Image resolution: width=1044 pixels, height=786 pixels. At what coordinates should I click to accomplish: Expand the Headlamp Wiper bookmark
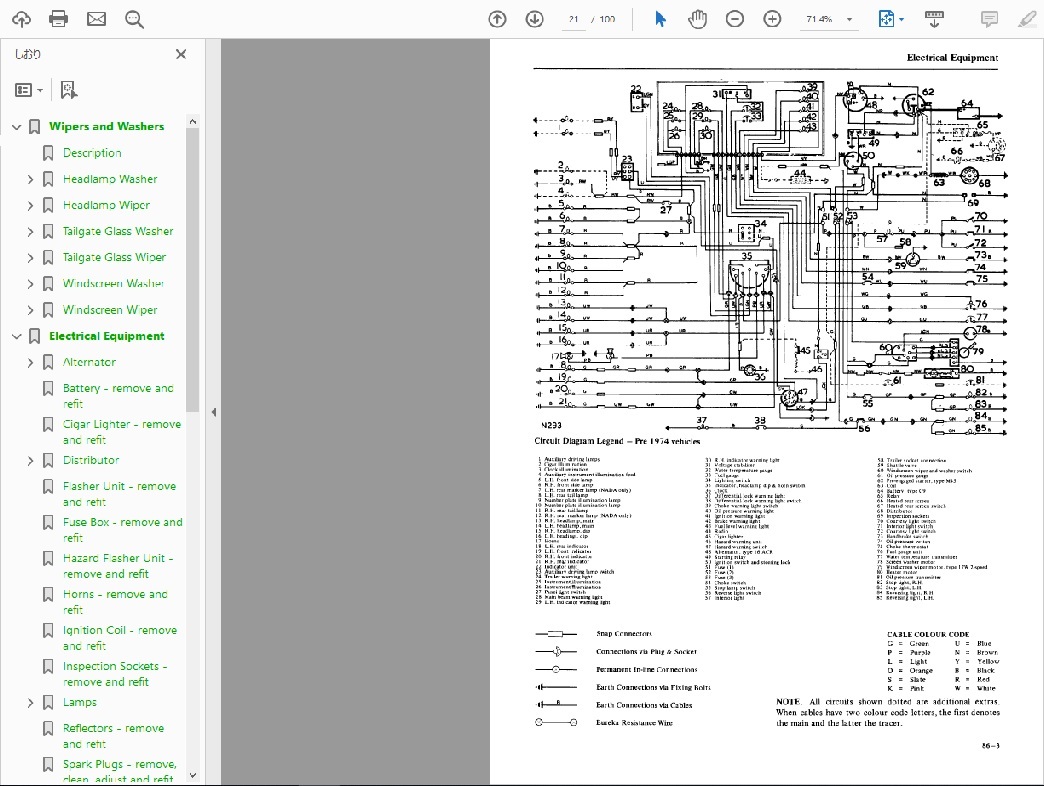pos(30,205)
